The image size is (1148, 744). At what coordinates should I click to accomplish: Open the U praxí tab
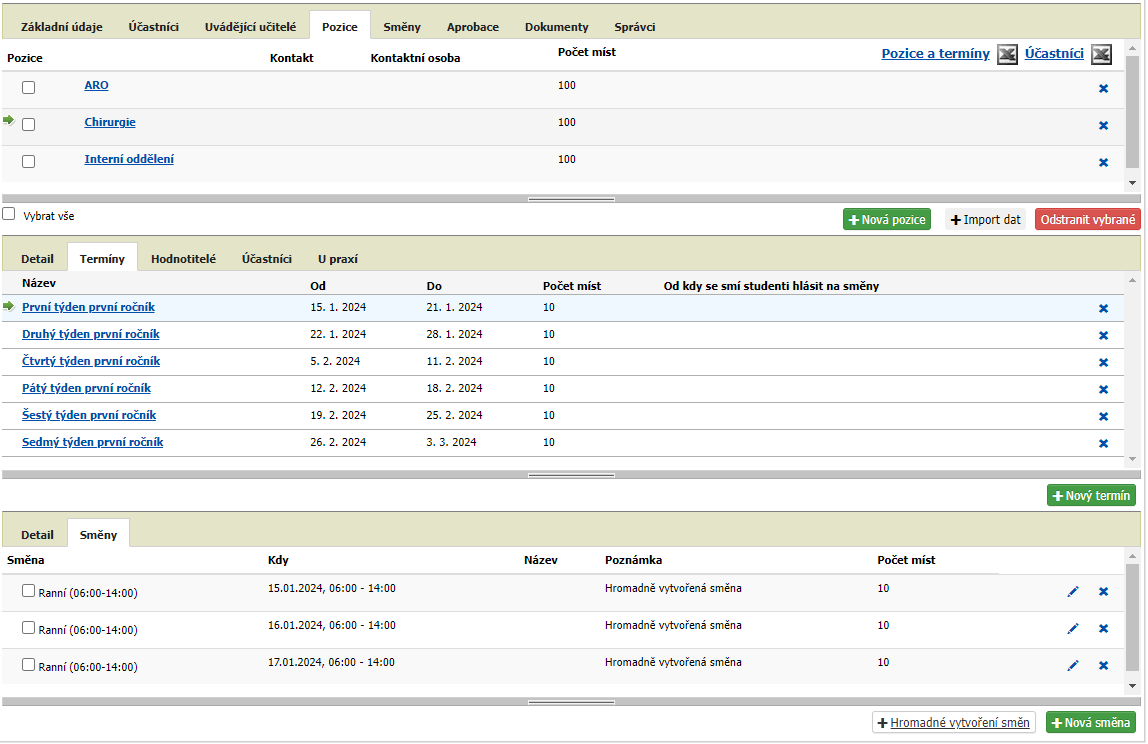[338, 259]
